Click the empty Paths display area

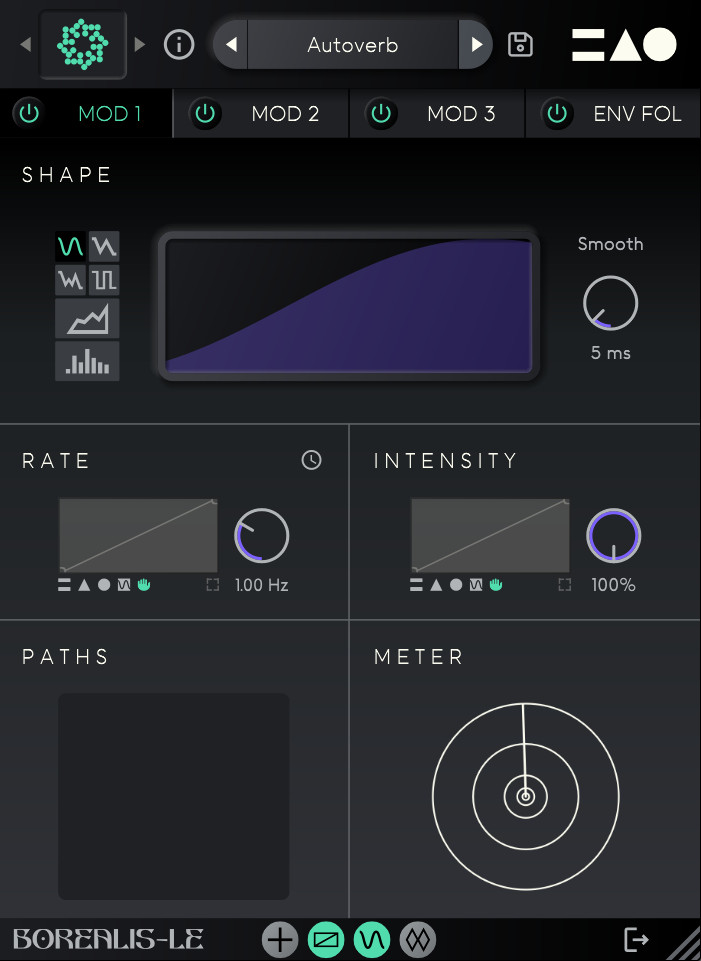[x=173, y=796]
